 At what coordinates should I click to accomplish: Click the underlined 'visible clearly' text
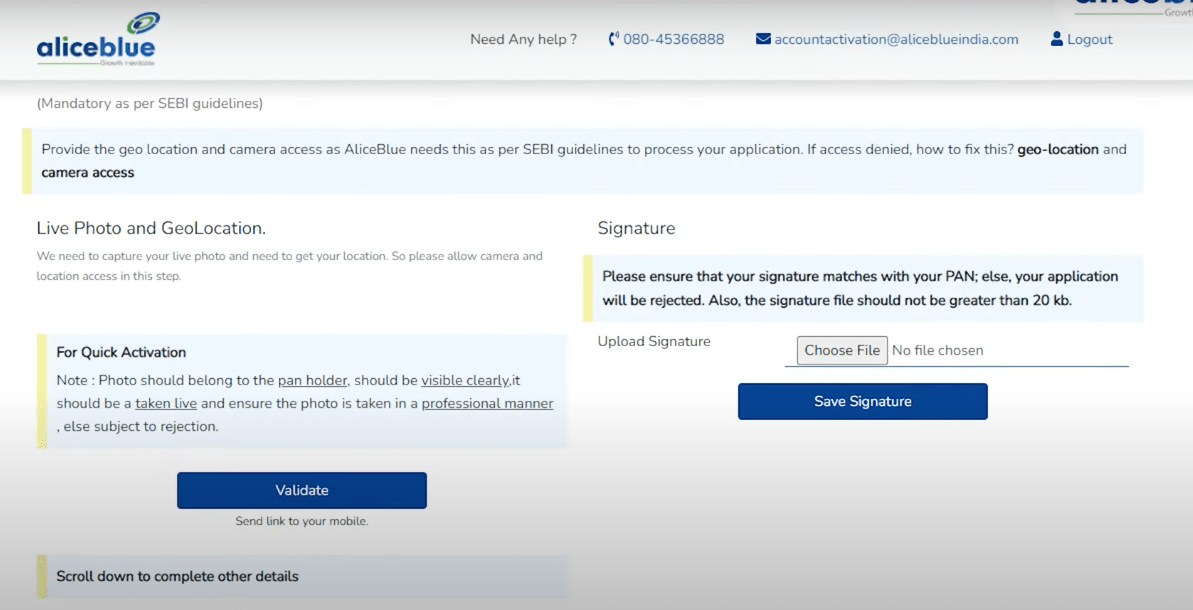click(x=465, y=380)
